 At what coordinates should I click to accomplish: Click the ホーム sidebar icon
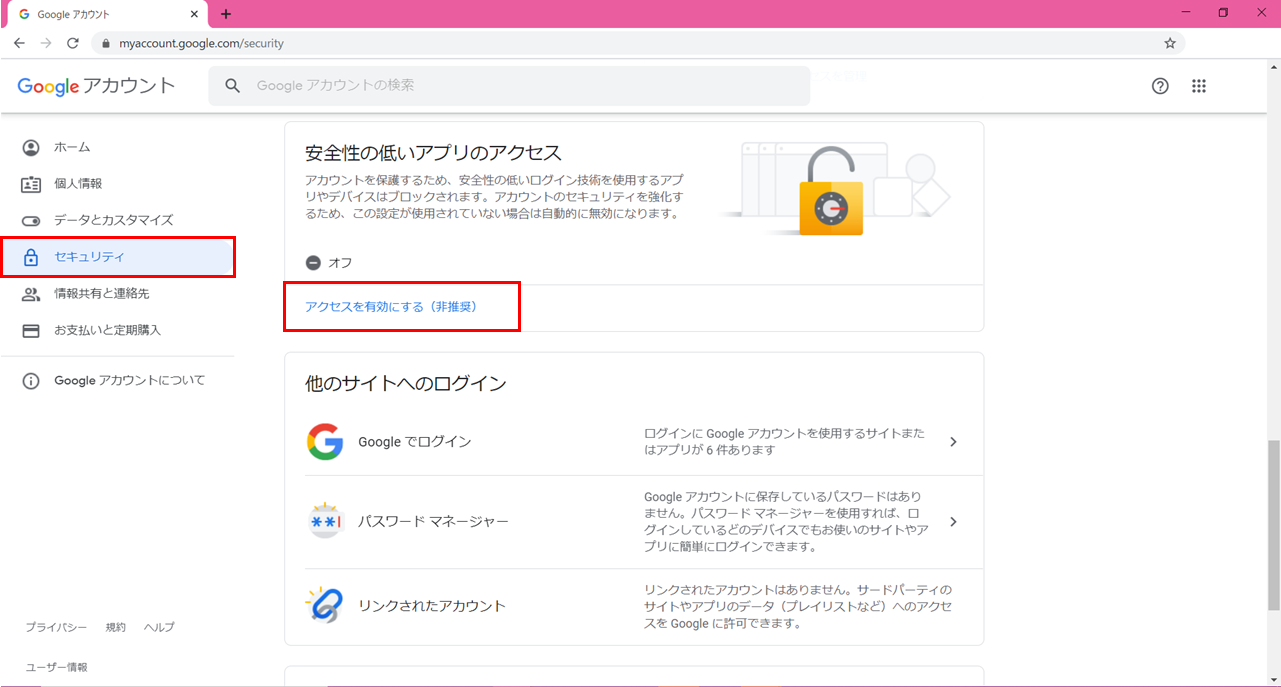[x=31, y=148]
